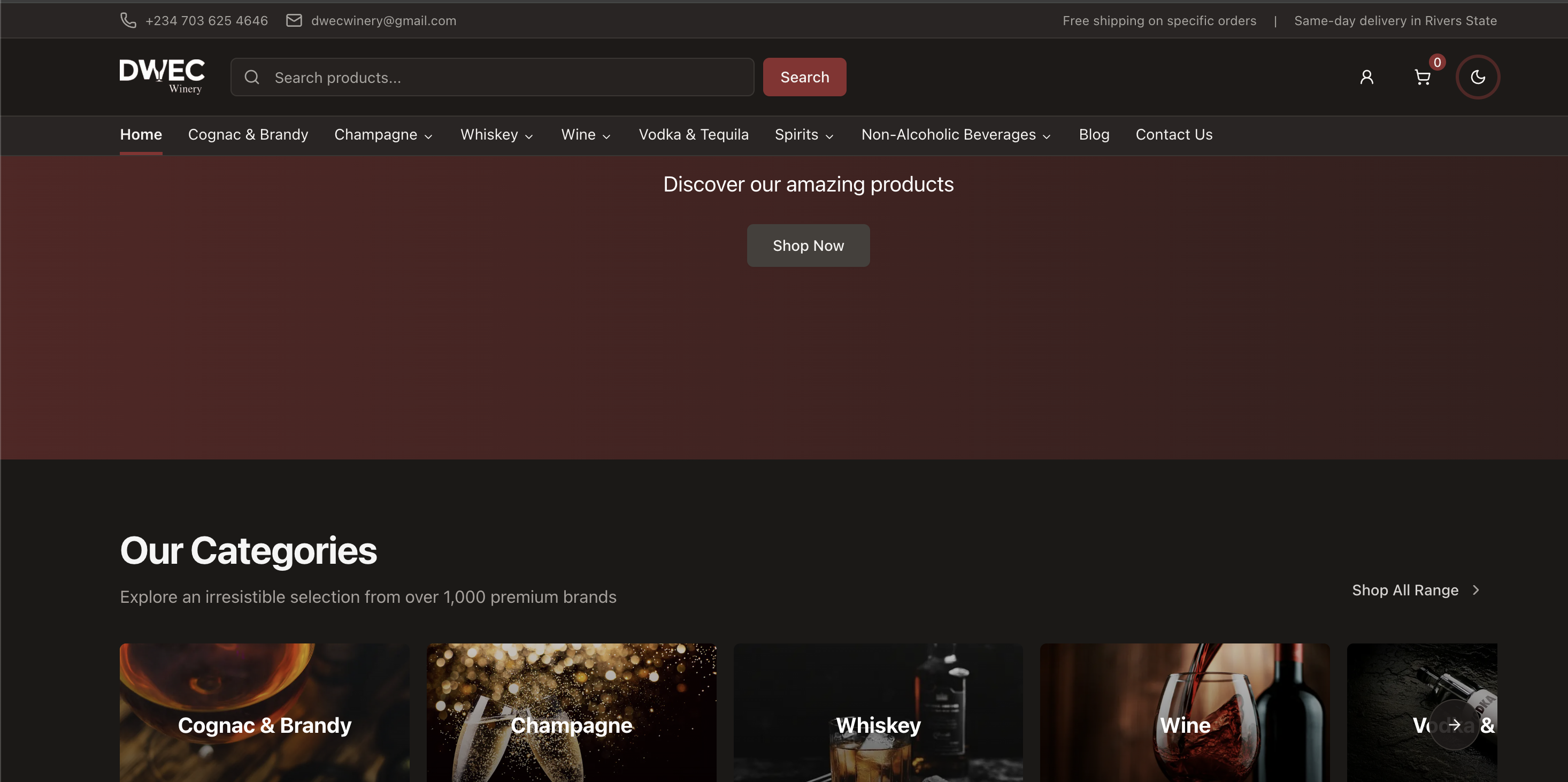Click the dwecwinery@gmail.com email link

[383, 20]
